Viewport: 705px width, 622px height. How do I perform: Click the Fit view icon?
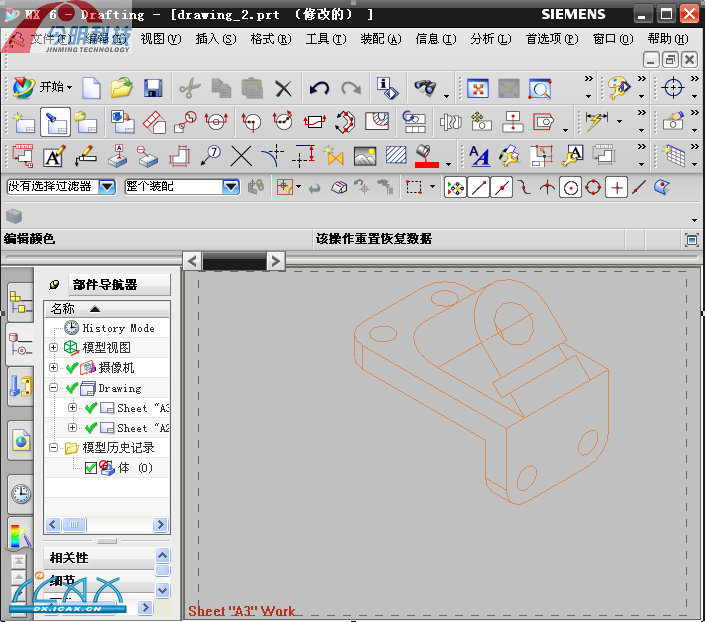[478, 89]
